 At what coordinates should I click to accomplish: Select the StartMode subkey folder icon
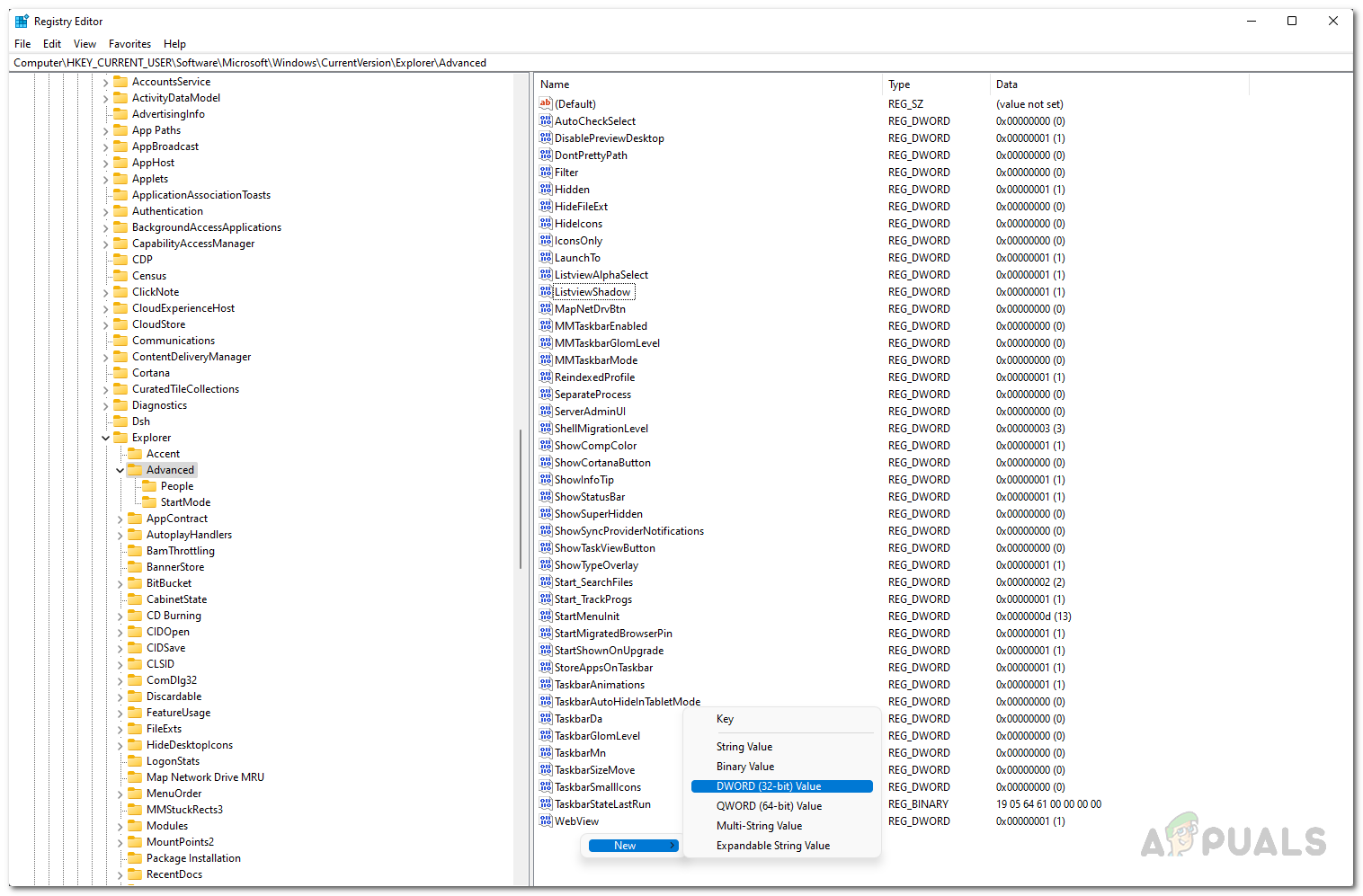click(x=149, y=502)
